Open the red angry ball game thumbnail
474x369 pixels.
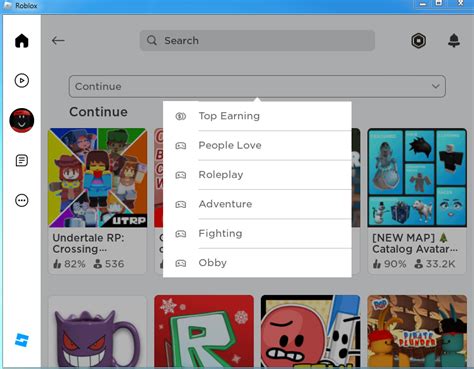click(310, 332)
